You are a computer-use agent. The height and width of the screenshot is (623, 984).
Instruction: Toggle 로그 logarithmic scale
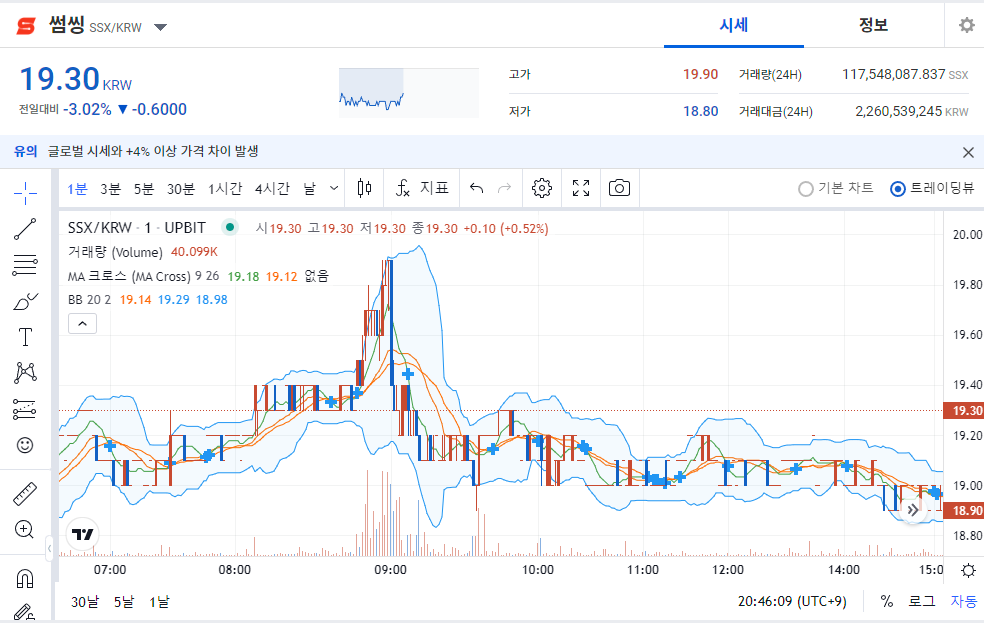[922, 602]
